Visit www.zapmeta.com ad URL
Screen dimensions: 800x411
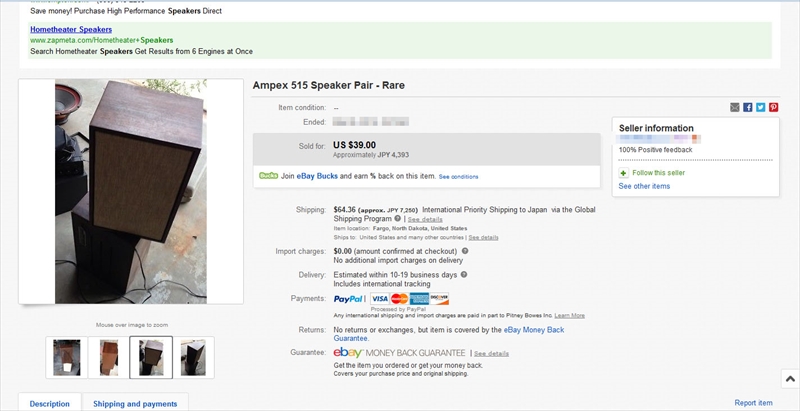(x=102, y=40)
